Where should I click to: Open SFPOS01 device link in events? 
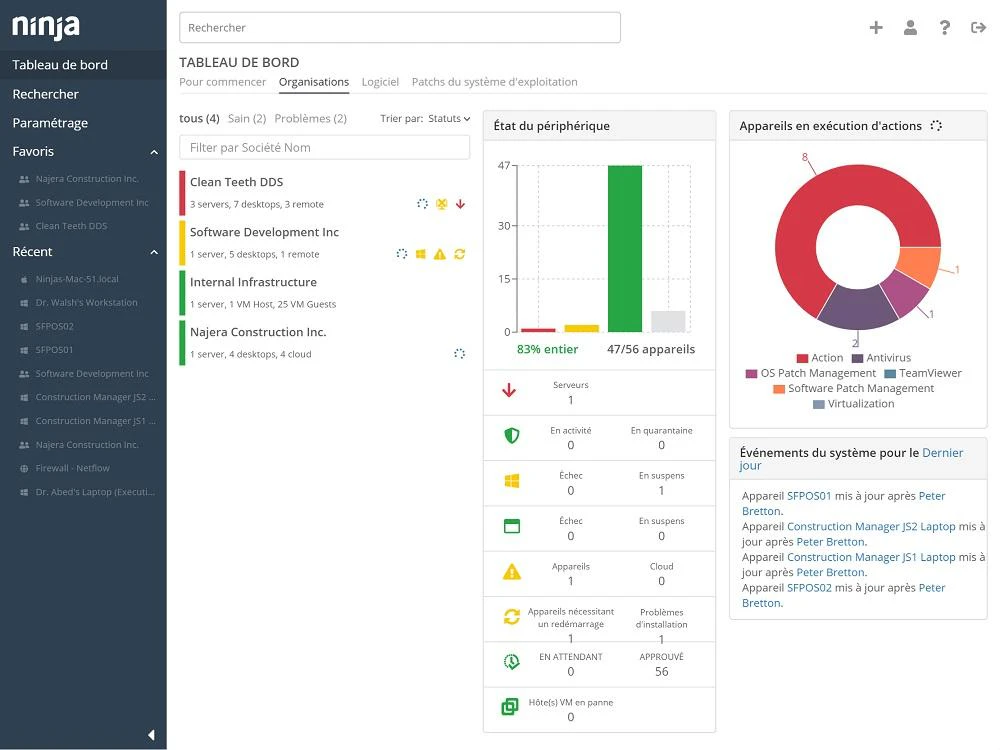click(809, 496)
